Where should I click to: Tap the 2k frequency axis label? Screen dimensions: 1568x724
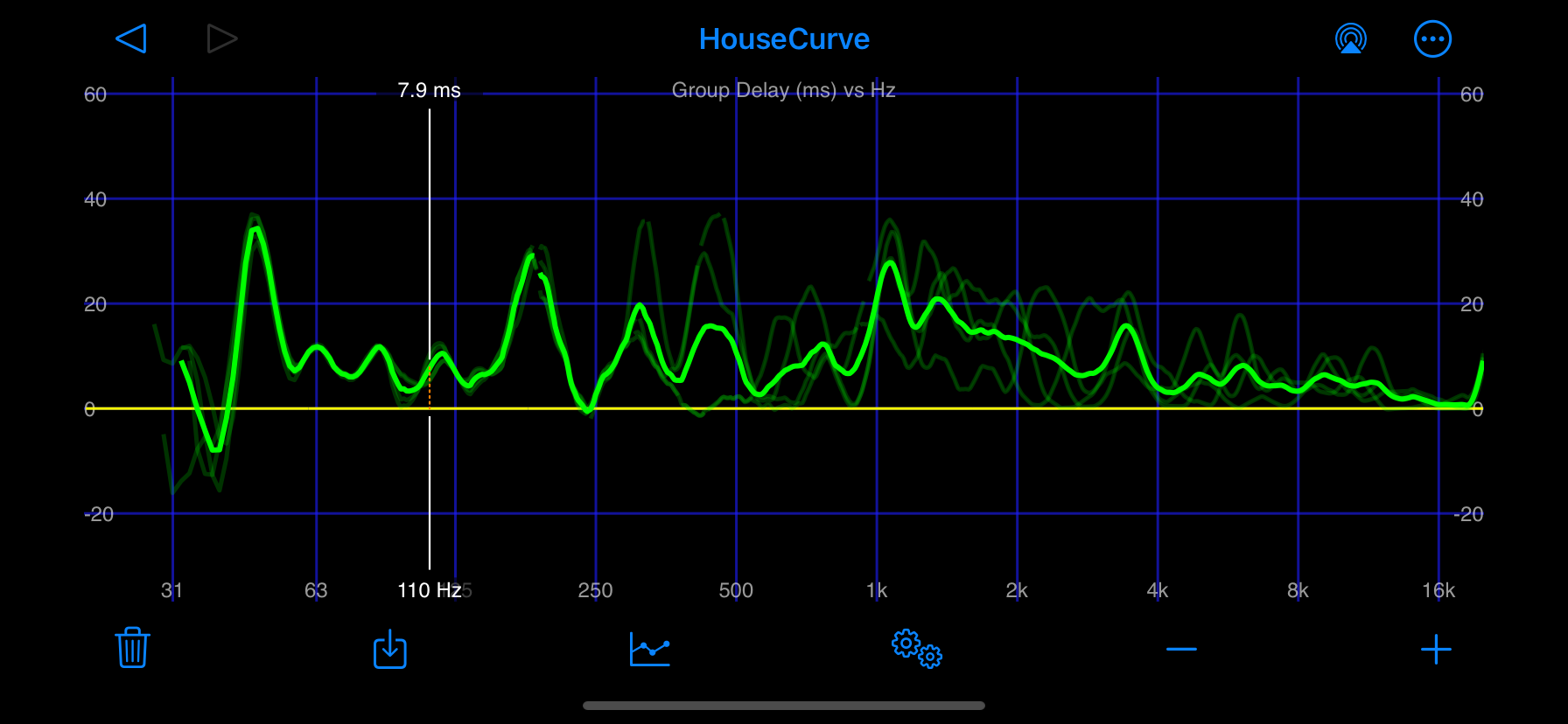coord(1017,590)
